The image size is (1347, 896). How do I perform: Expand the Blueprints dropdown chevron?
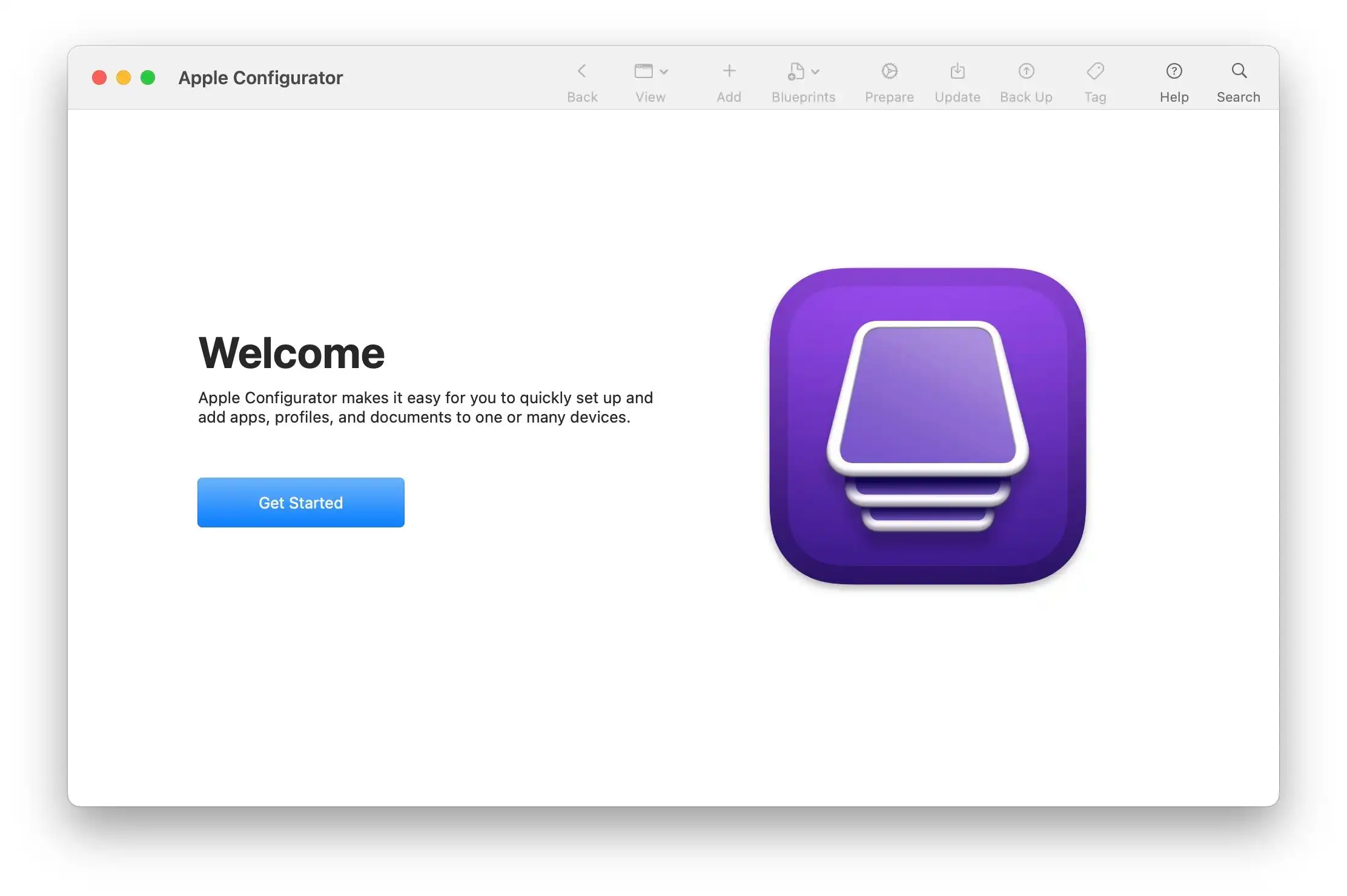815,72
